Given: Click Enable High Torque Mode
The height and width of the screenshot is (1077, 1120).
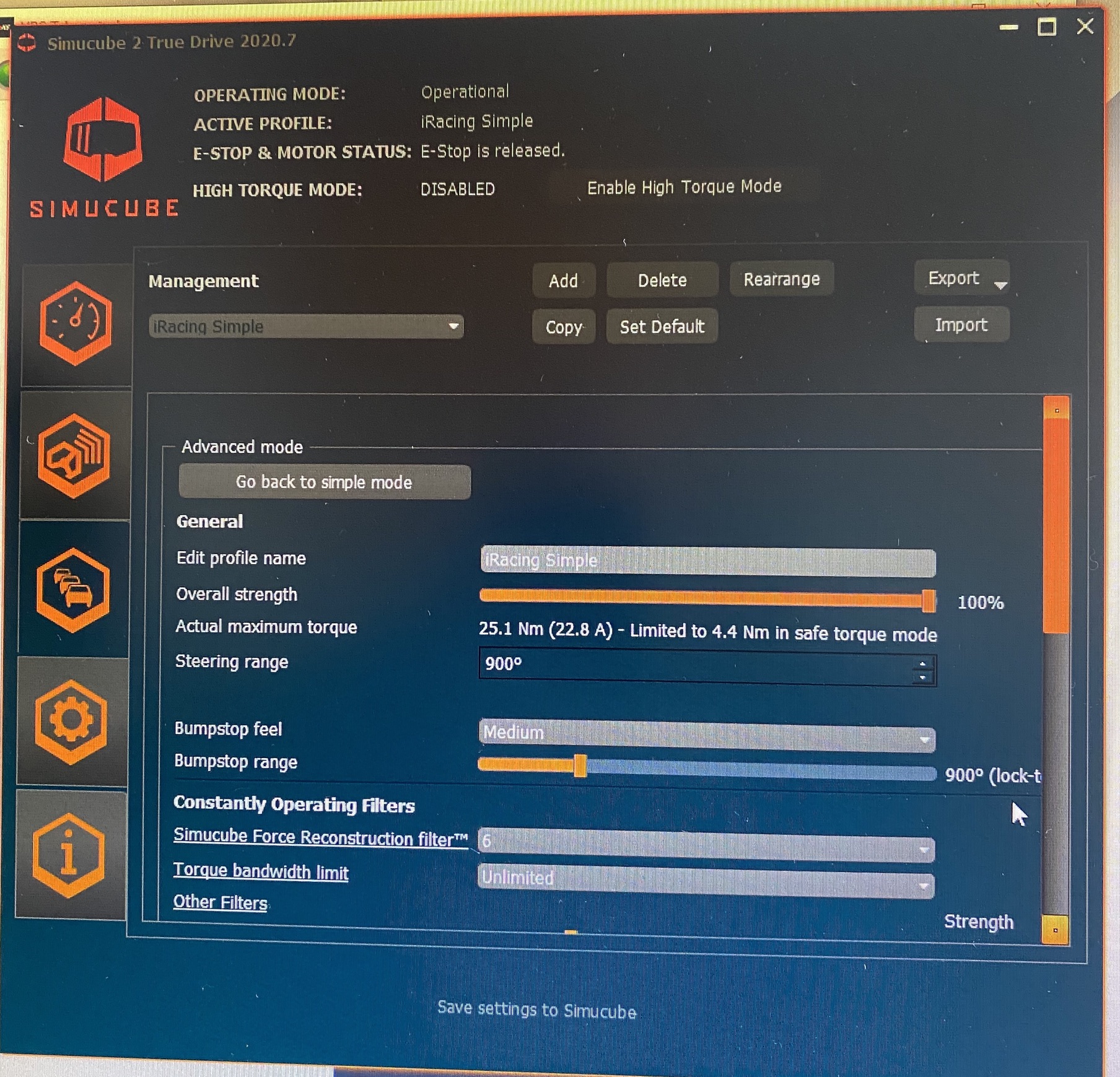Looking at the screenshot, I should pyautogui.click(x=684, y=186).
